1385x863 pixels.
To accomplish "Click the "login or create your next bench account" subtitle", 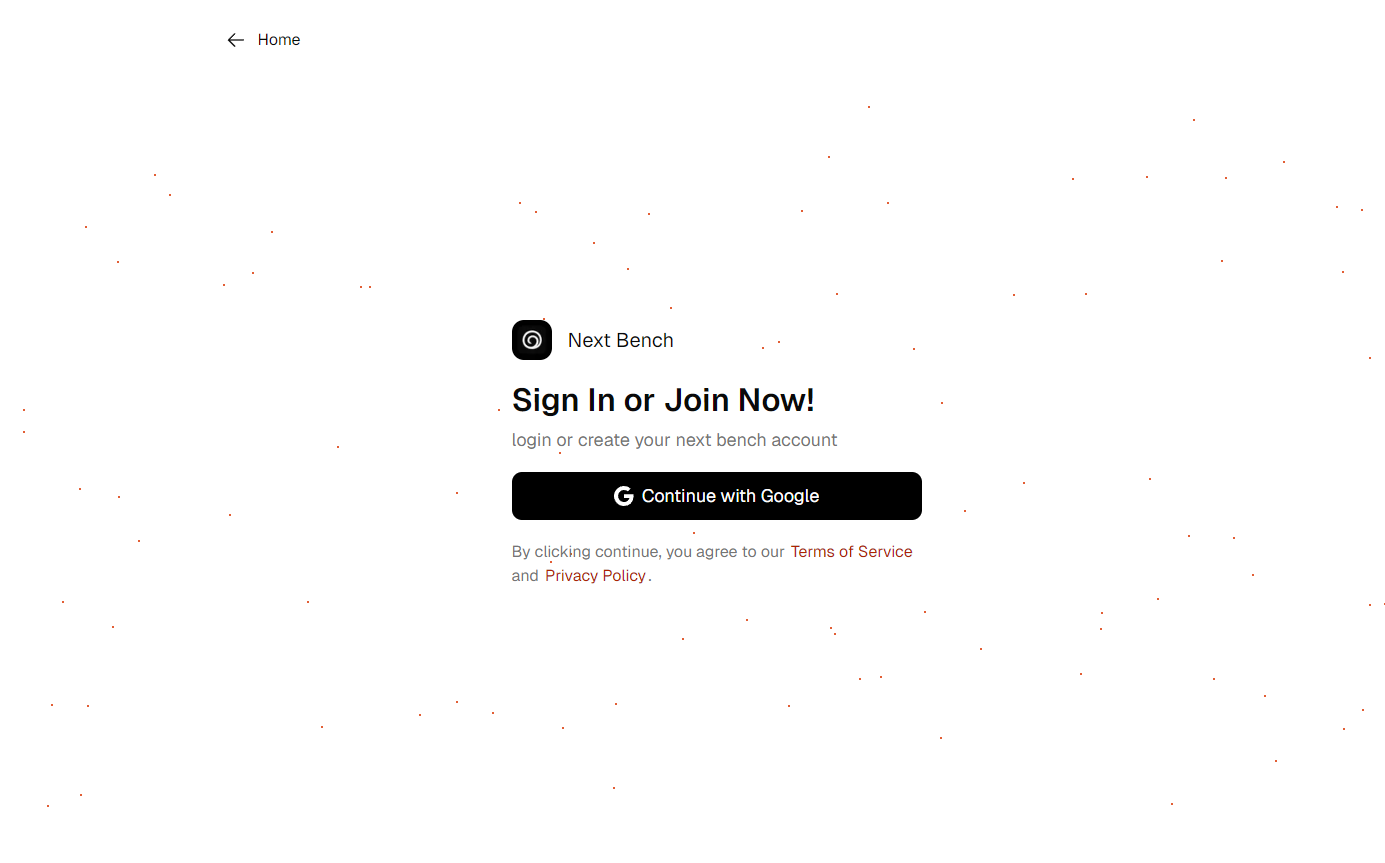I will 675,440.
